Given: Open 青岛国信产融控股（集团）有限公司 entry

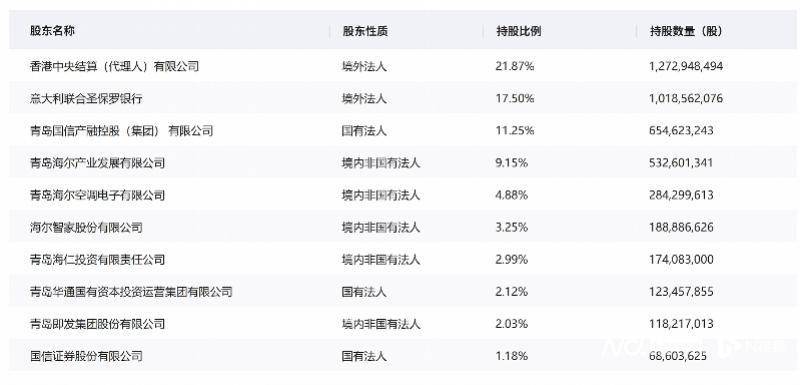Looking at the screenshot, I should 121,131.
